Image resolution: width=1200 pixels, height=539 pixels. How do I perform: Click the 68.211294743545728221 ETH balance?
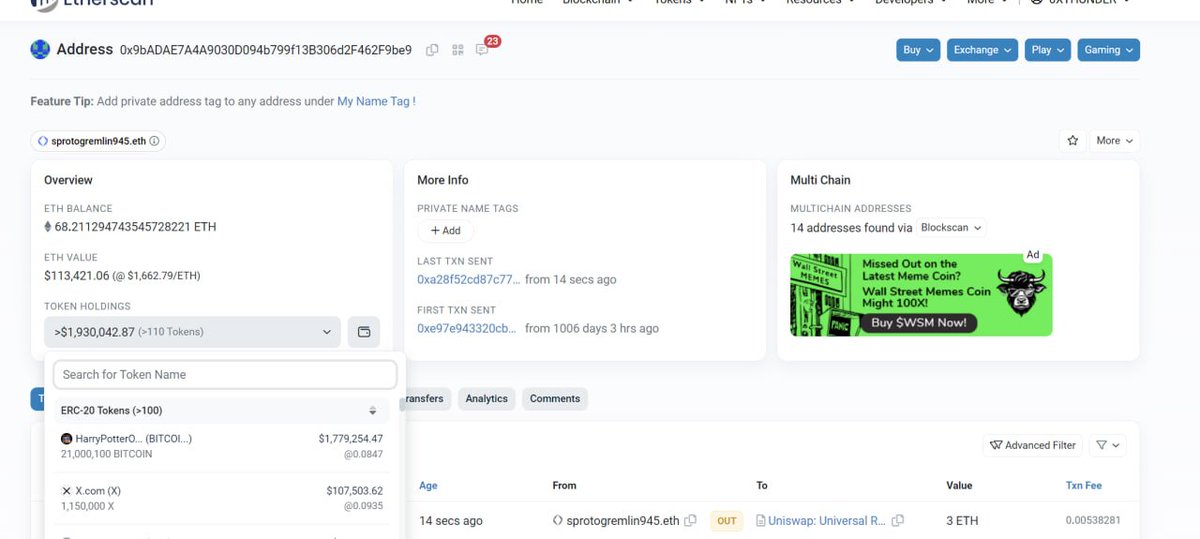click(136, 227)
